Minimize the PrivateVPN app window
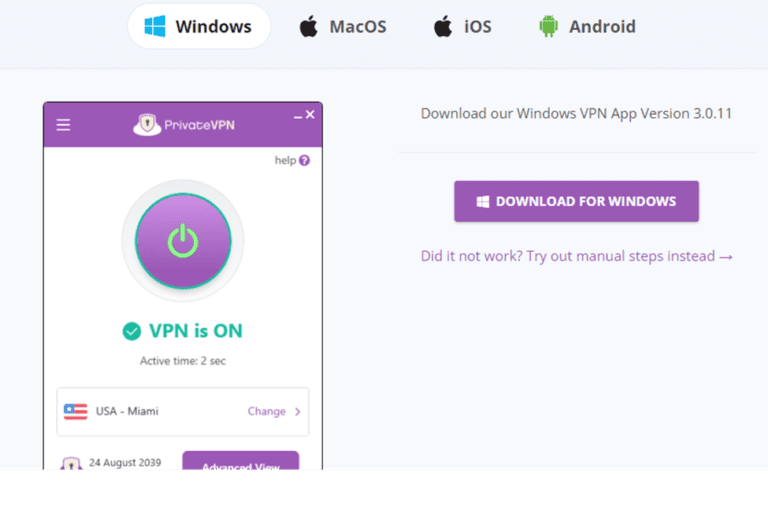Screen dimensions: 768x506 297,117
